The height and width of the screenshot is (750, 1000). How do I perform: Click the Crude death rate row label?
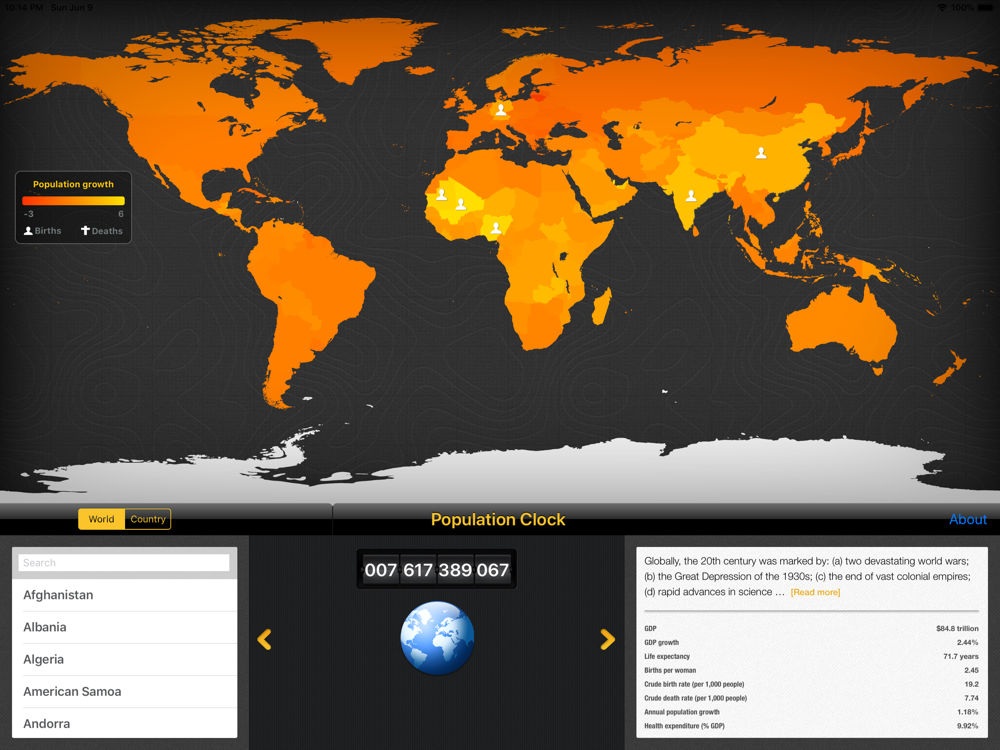[695, 698]
